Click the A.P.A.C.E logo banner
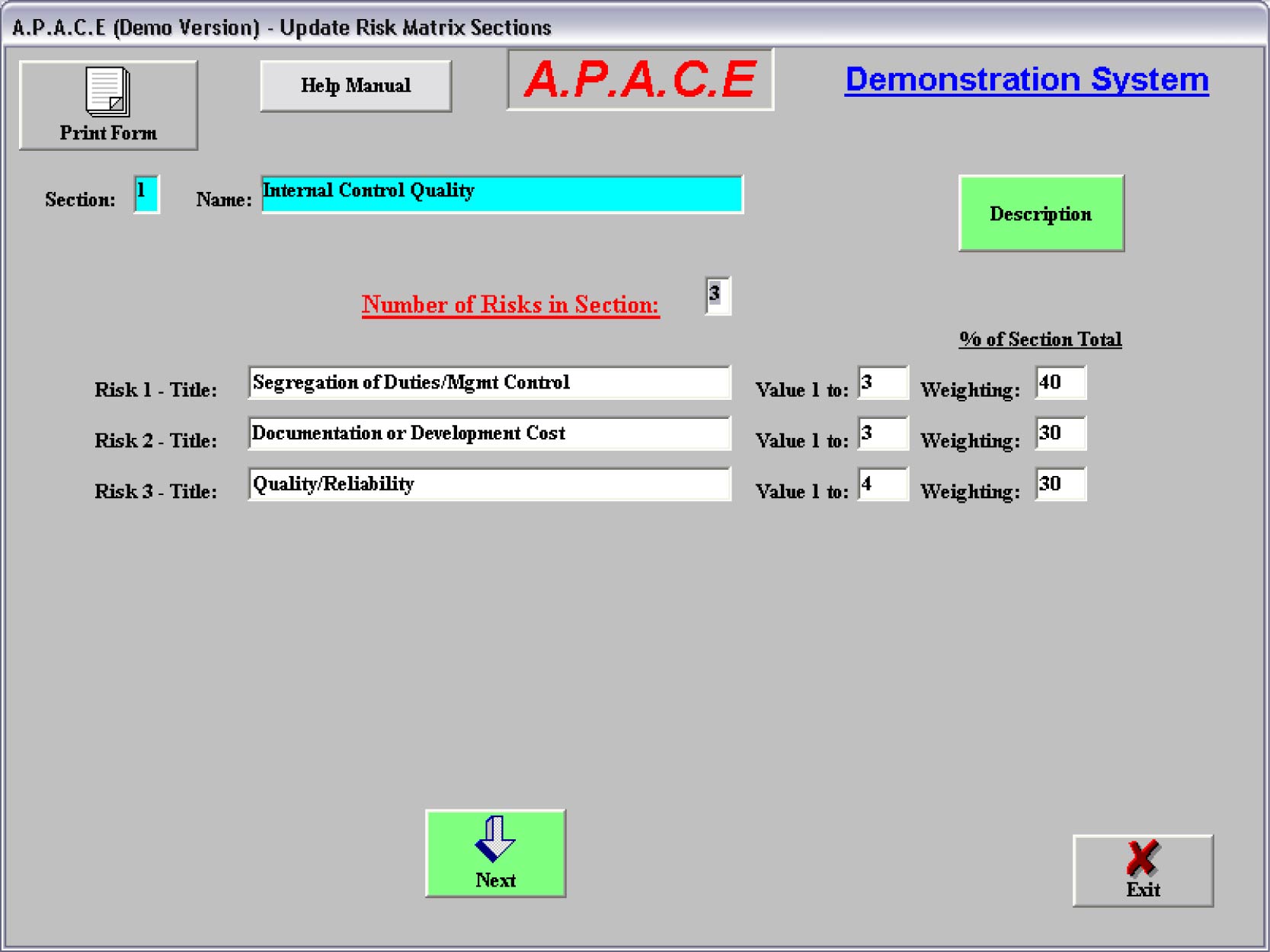This screenshot has width=1270, height=952. click(640, 80)
